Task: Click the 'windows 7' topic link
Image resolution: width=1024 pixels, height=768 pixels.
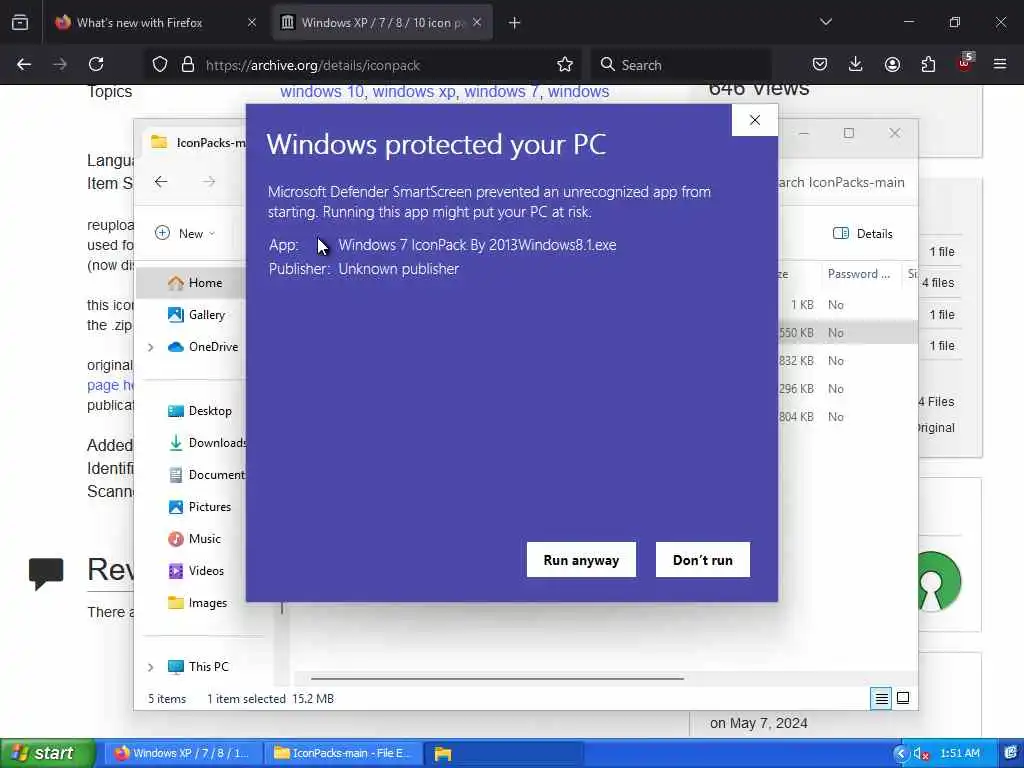Action: pyautogui.click(x=502, y=91)
